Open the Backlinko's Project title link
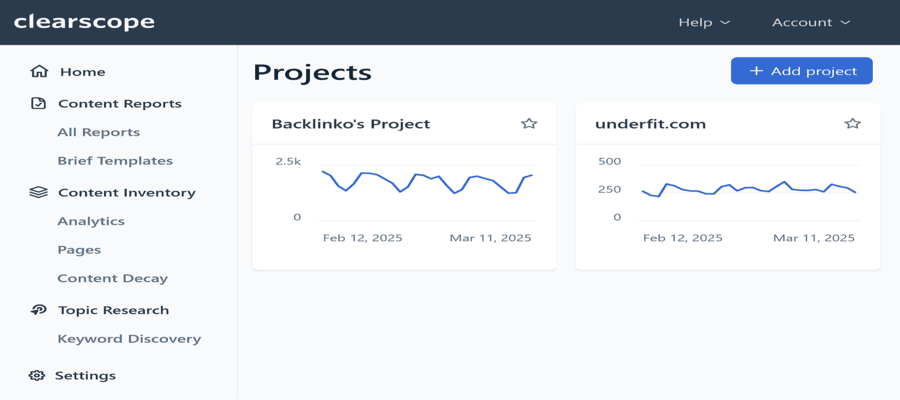The image size is (900, 400). [x=351, y=124]
